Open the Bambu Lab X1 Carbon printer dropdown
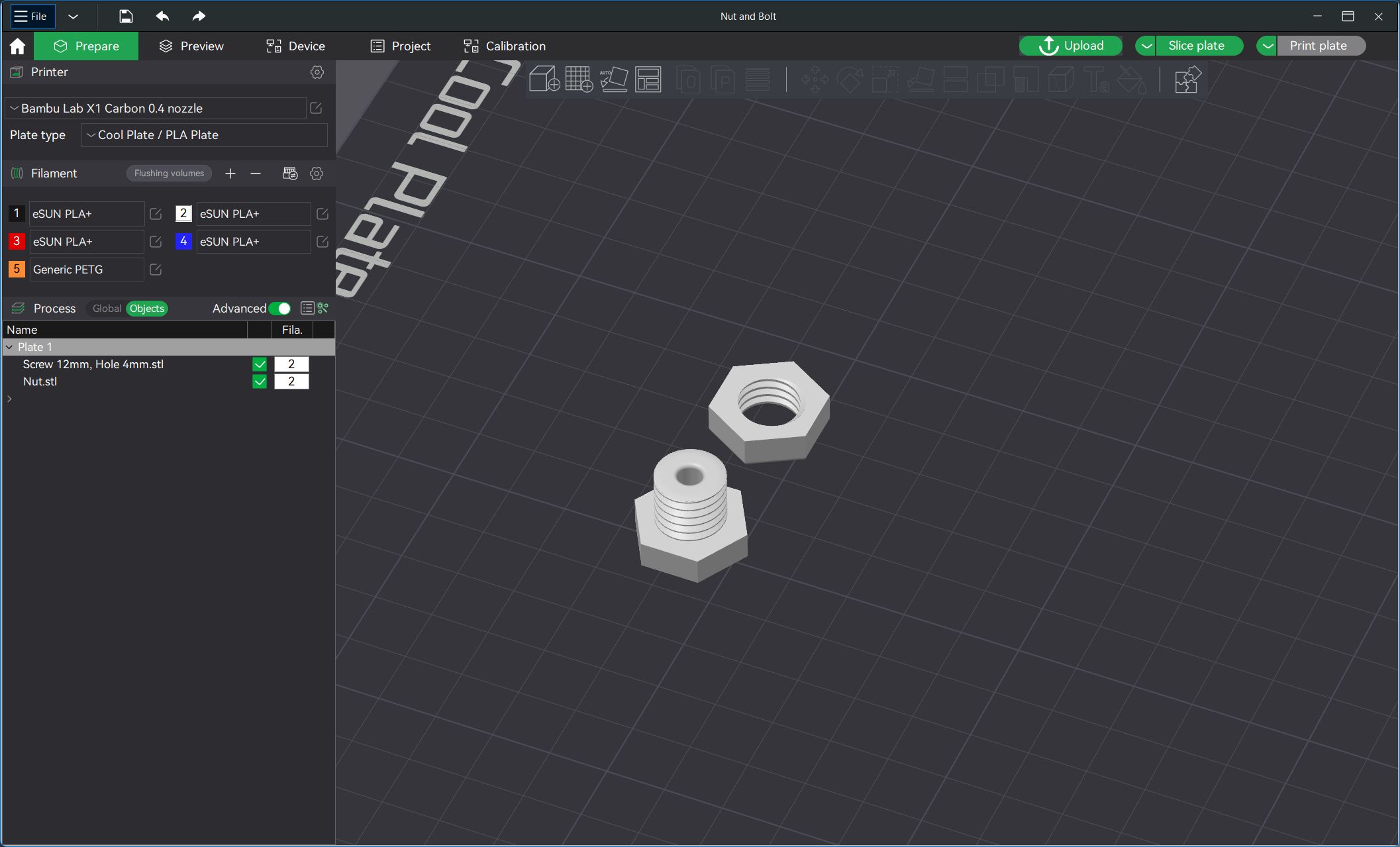Viewport: 1400px width, 847px height. pyautogui.click(x=156, y=109)
